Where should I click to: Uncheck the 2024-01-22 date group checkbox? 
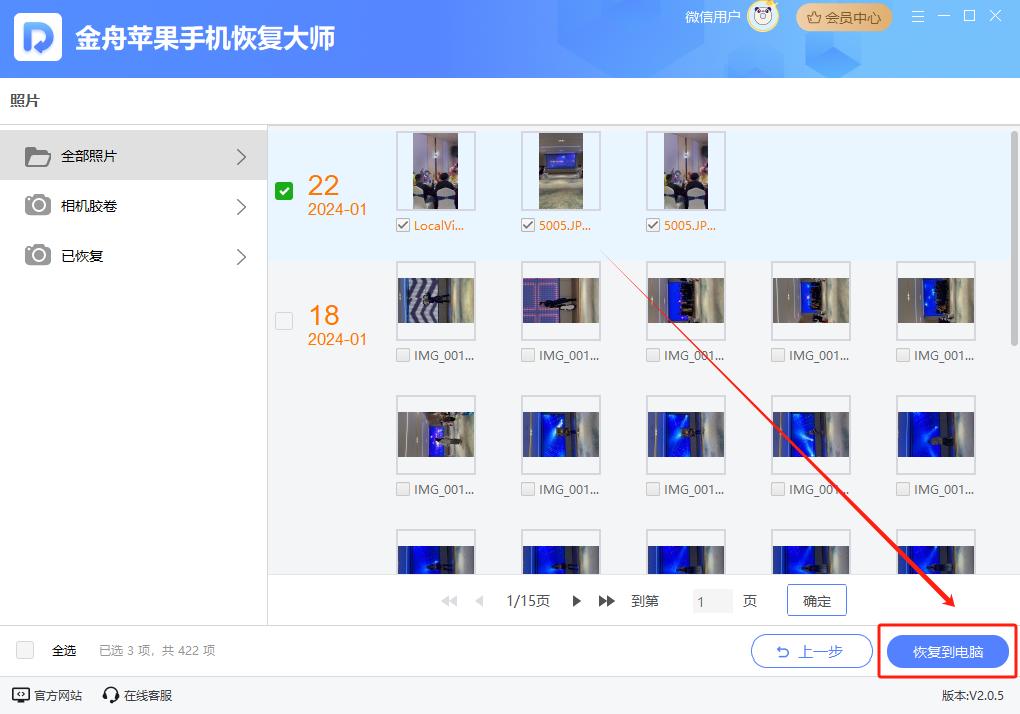coord(284,191)
